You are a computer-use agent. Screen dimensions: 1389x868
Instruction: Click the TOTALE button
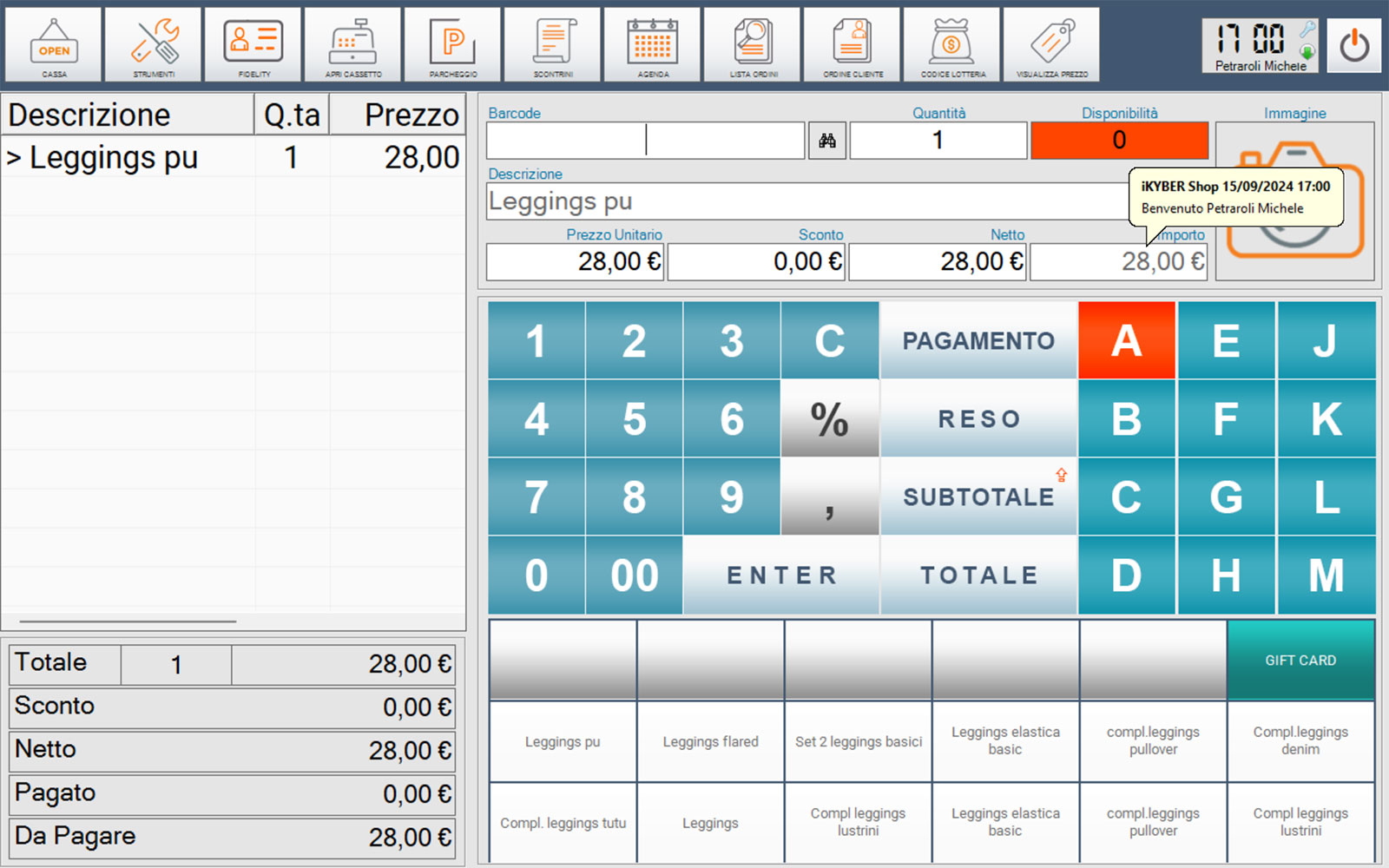click(x=978, y=575)
